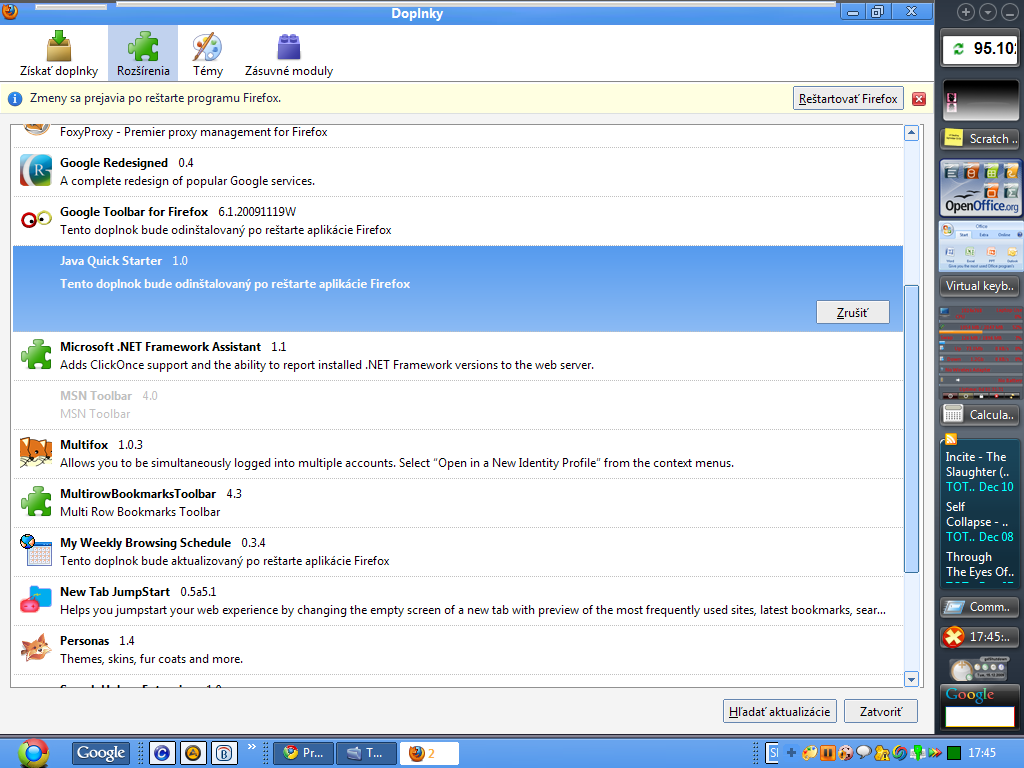Click the Multifox description text
This screenshot has width=1024, height=768.
pos(397,463)
